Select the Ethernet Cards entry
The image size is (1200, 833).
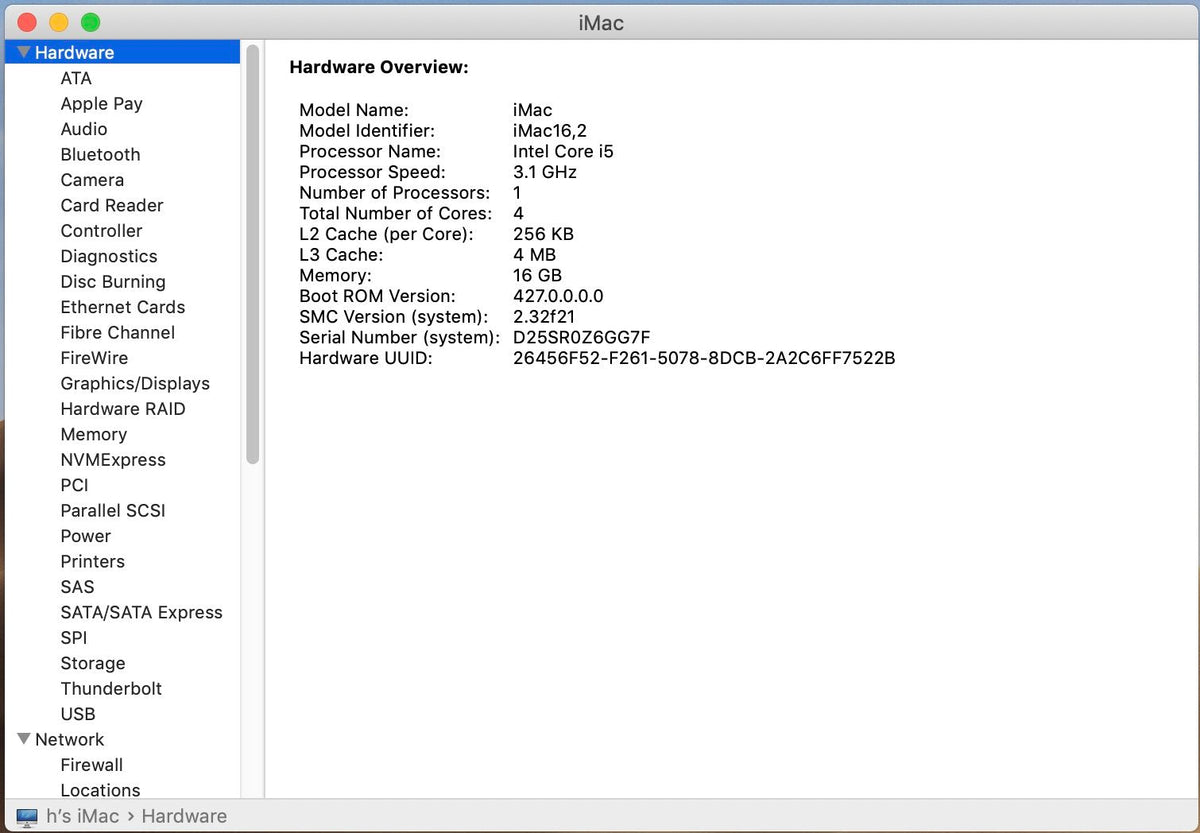coord(122,307)
